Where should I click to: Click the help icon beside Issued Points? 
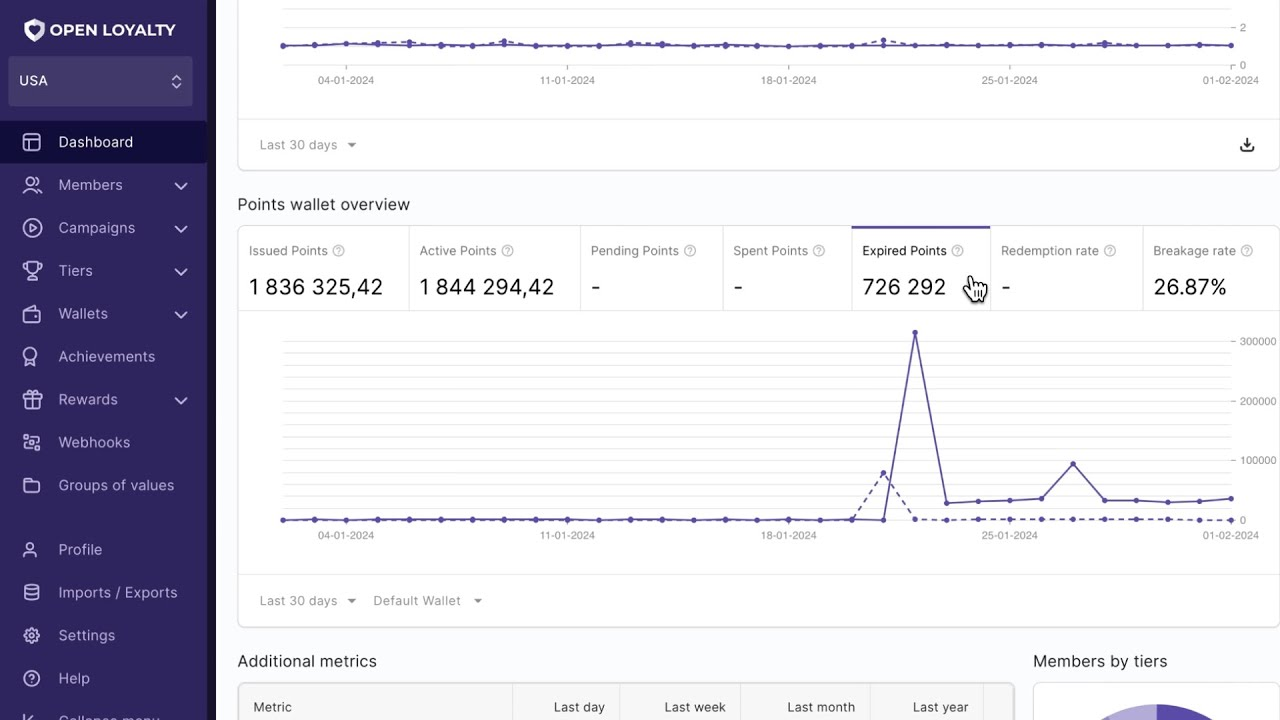(x=338, y=251)
